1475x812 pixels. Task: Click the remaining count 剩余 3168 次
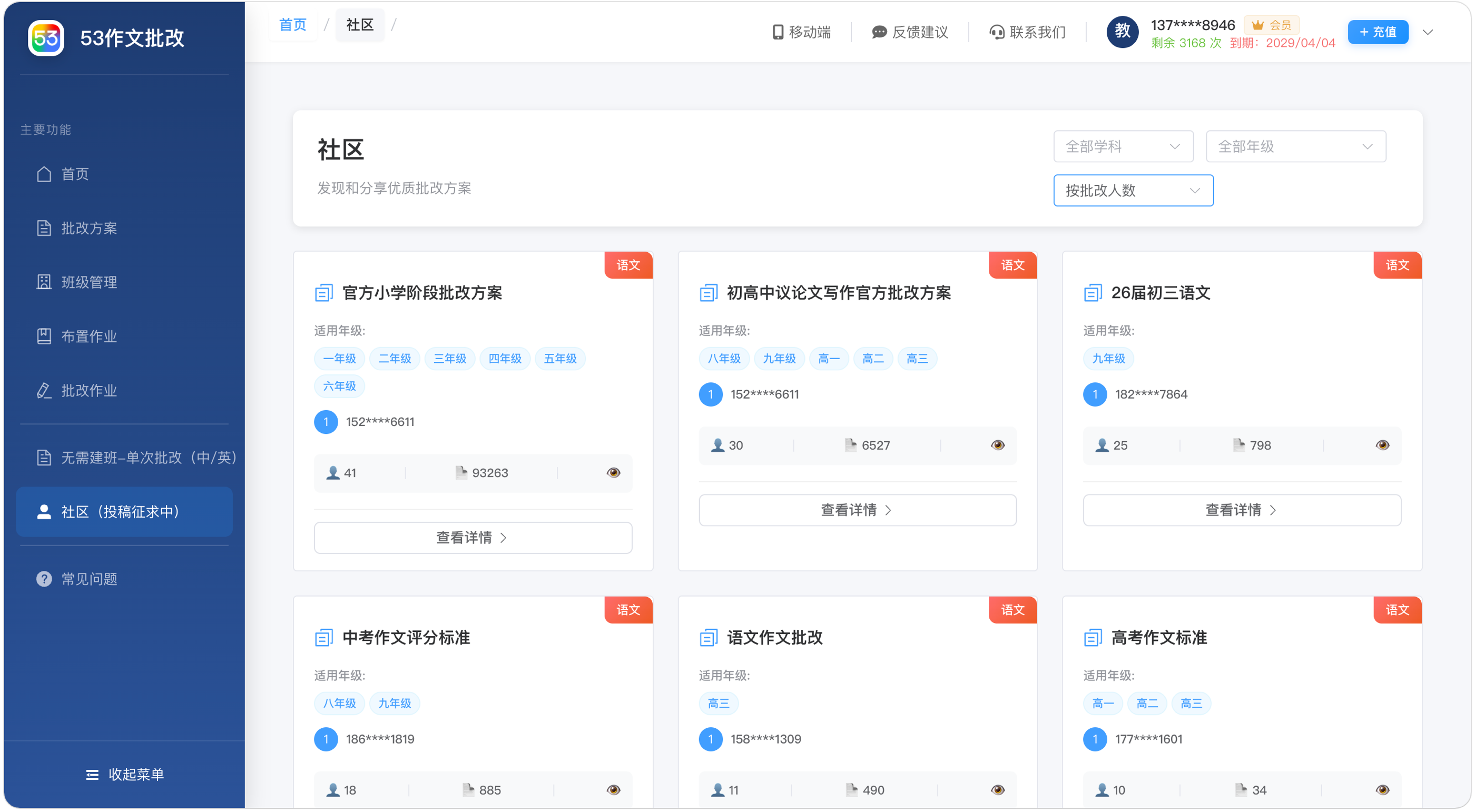click(1186, 43)
